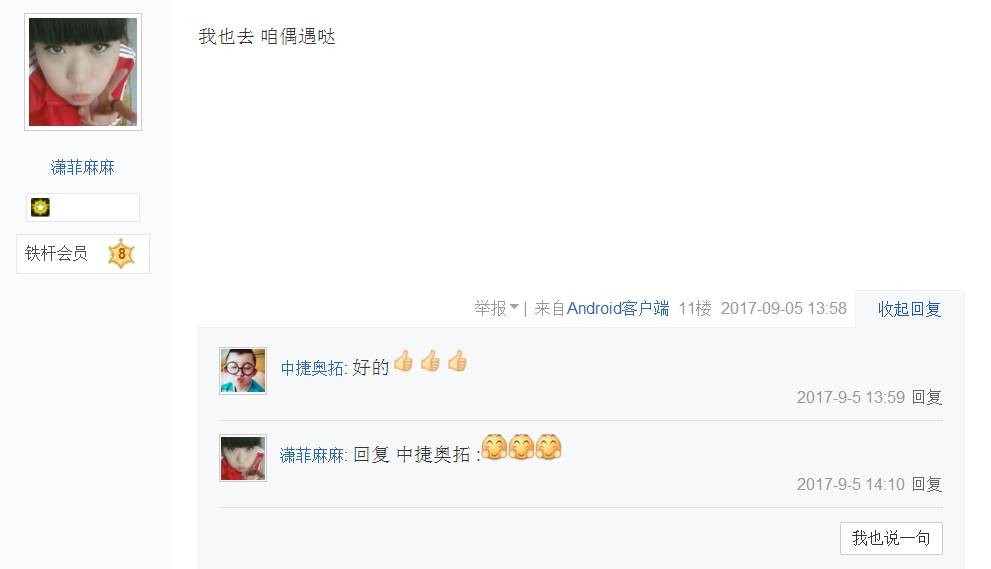This screenshot has height=569, width=991.
Task: Reply to the 14:10 comment
Action: coord(927,484)
